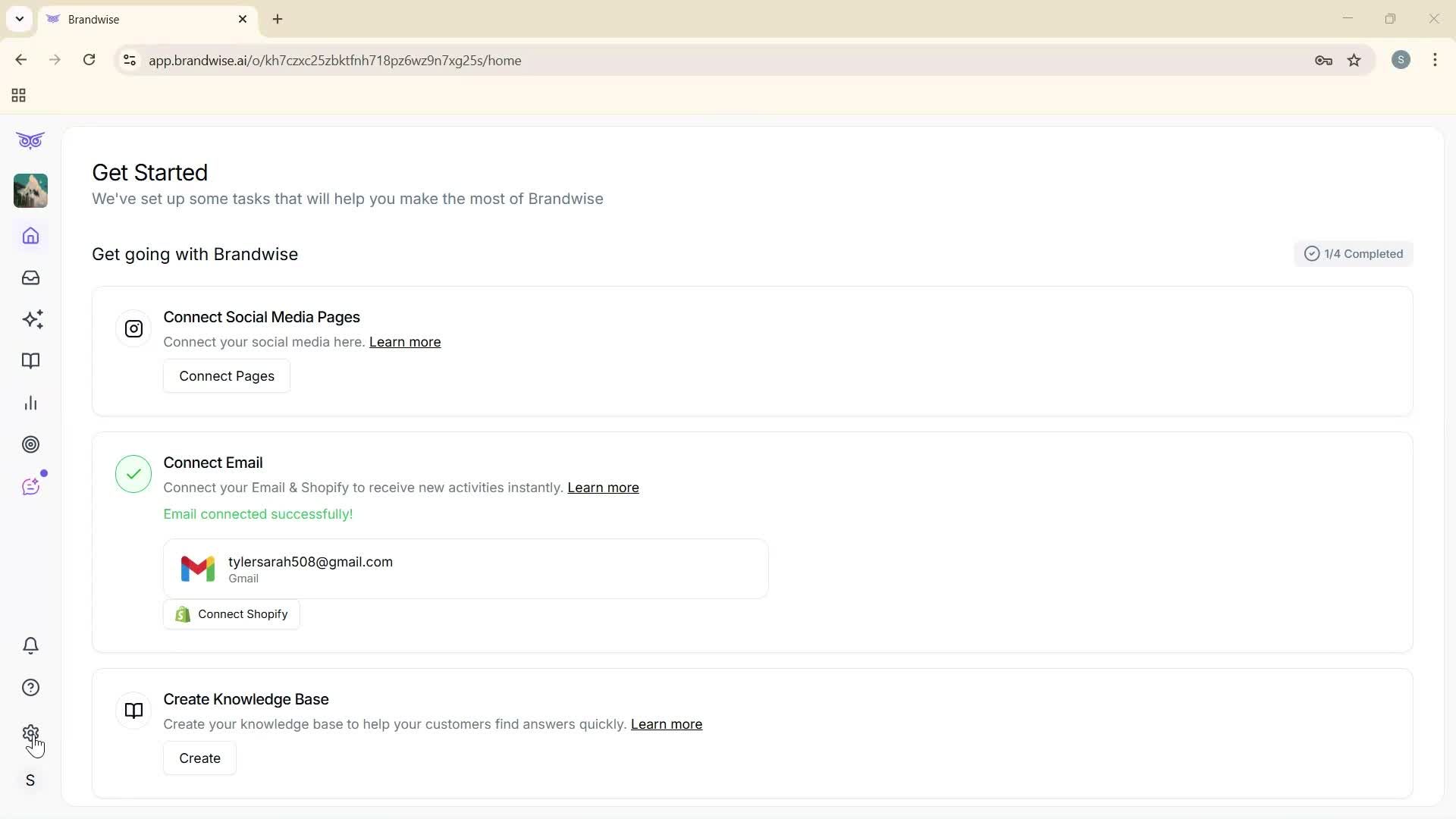This screenshot has height=819, width=1456.
Task: Open Learn more link under Create Knowledge Base
Action: [666, 724]
